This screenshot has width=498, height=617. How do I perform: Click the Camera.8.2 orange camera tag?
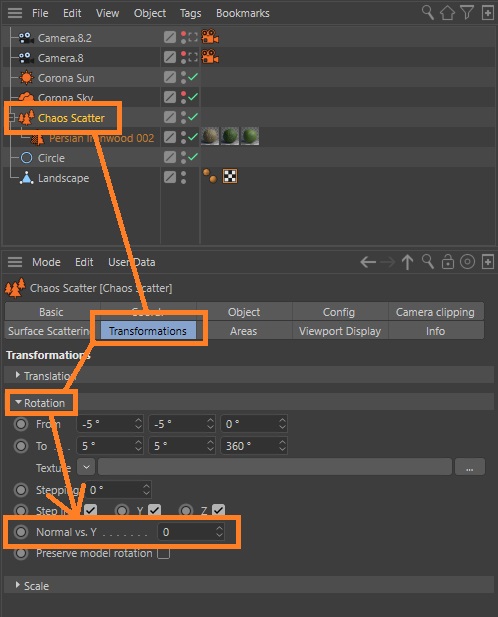click(x=210, y=37)
